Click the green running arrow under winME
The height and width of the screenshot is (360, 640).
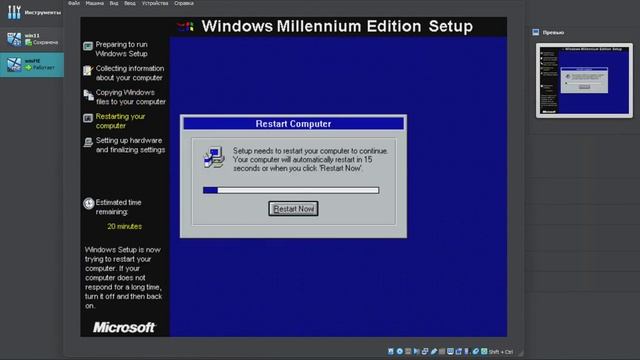(x=28, y=68)
